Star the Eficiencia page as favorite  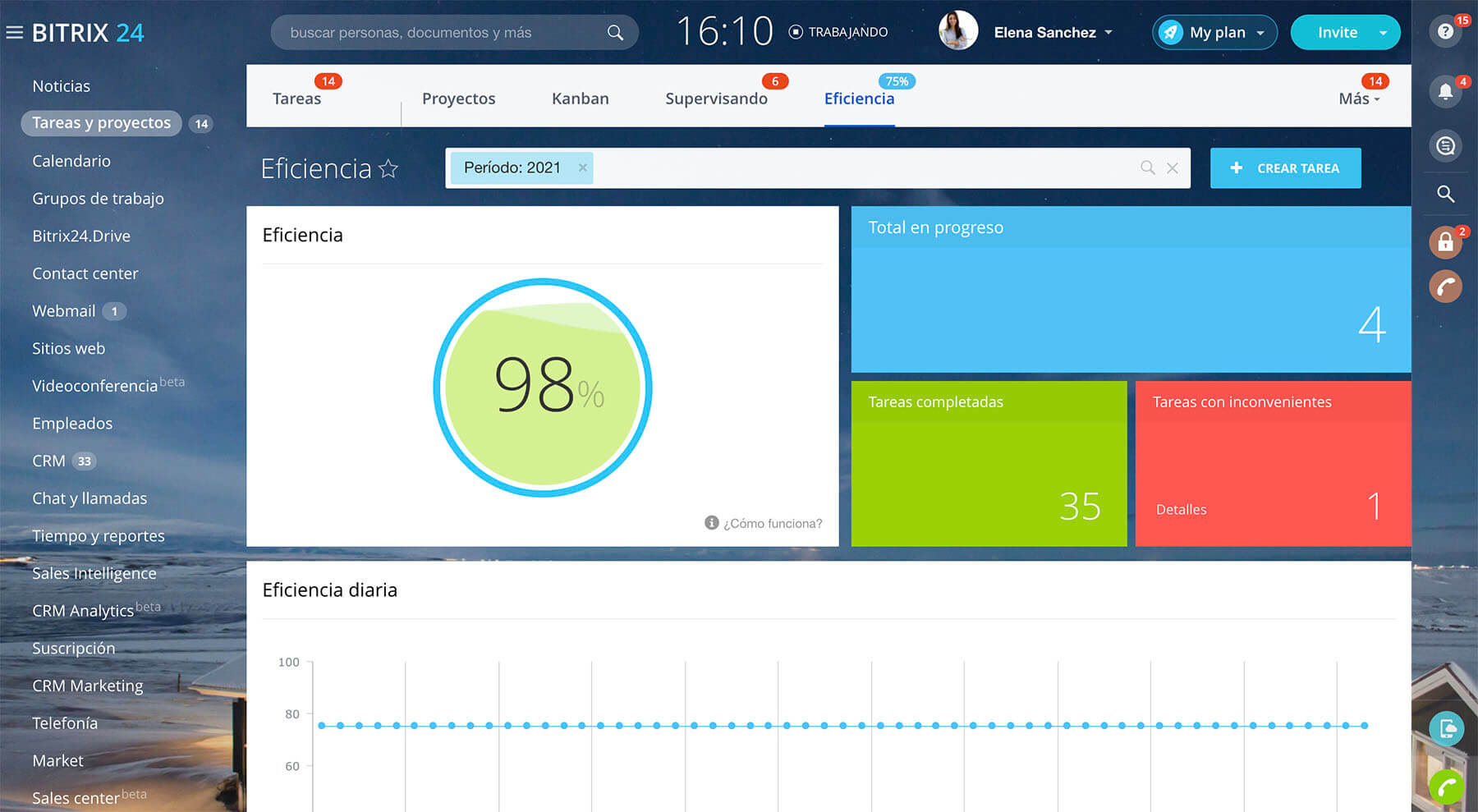[x=388, y=169]
